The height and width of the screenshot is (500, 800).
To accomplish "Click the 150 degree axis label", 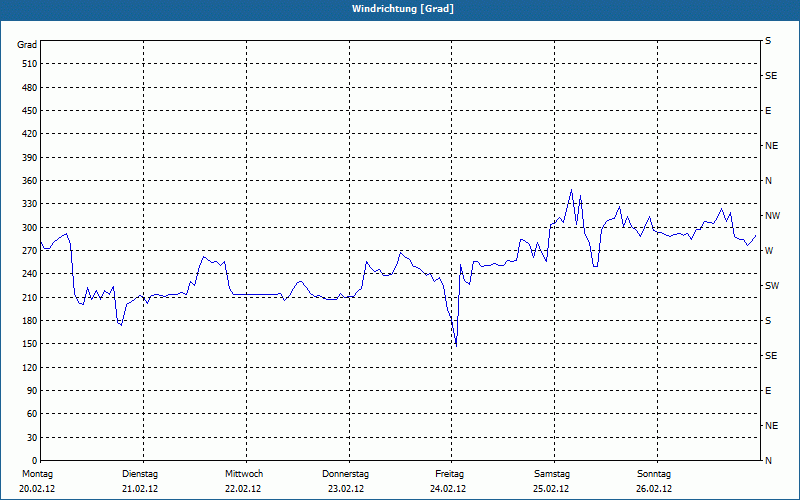I will (30, 344).
